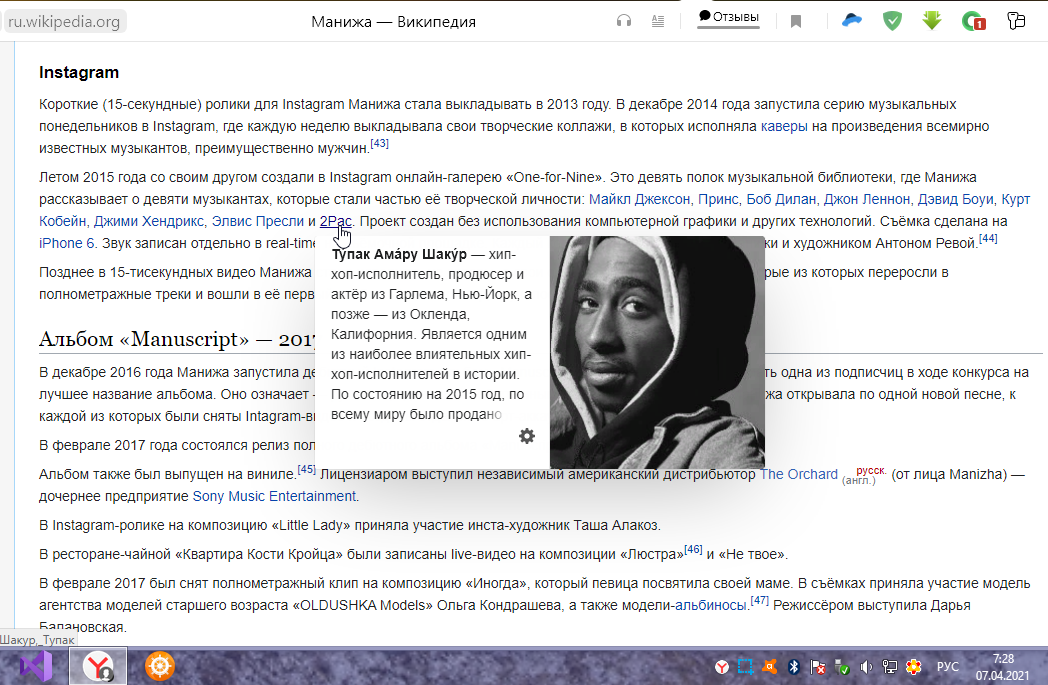Open the Bluetooth tray icon

tap(793, 667)
